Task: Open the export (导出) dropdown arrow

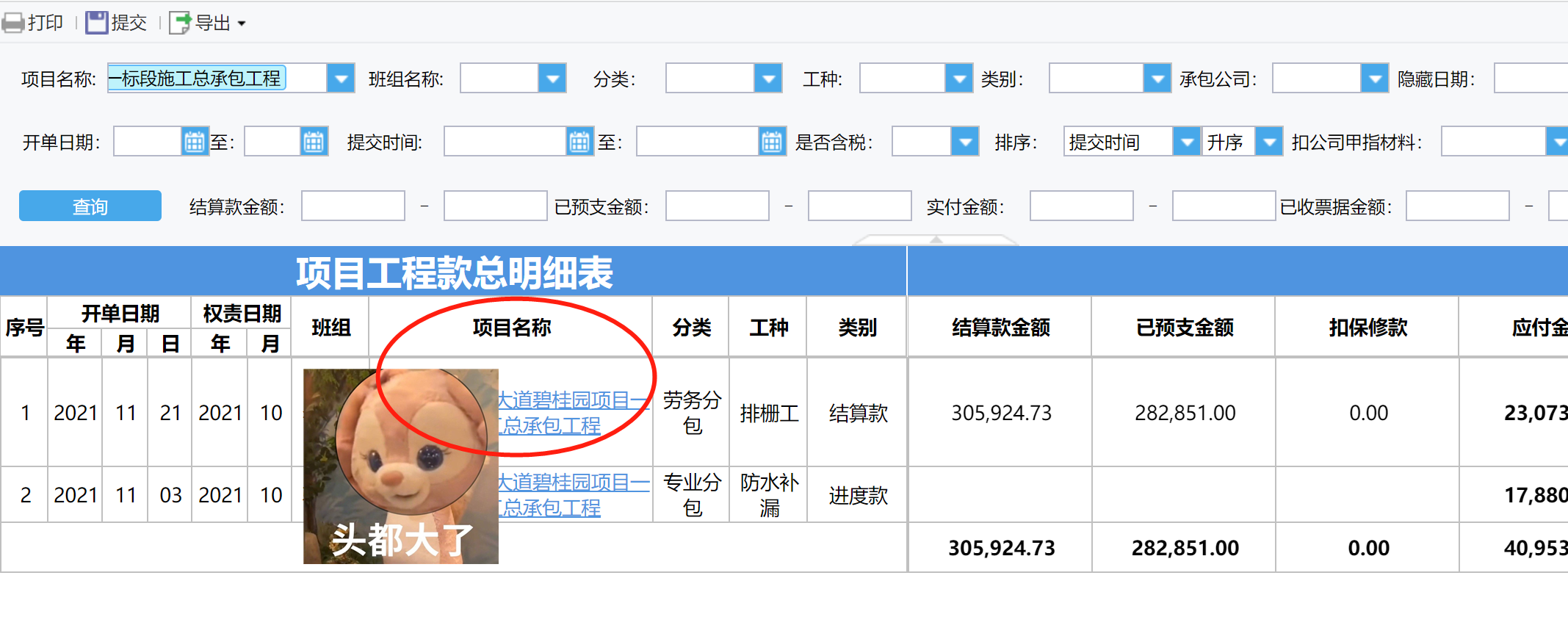Action: (x=242, y=24)
